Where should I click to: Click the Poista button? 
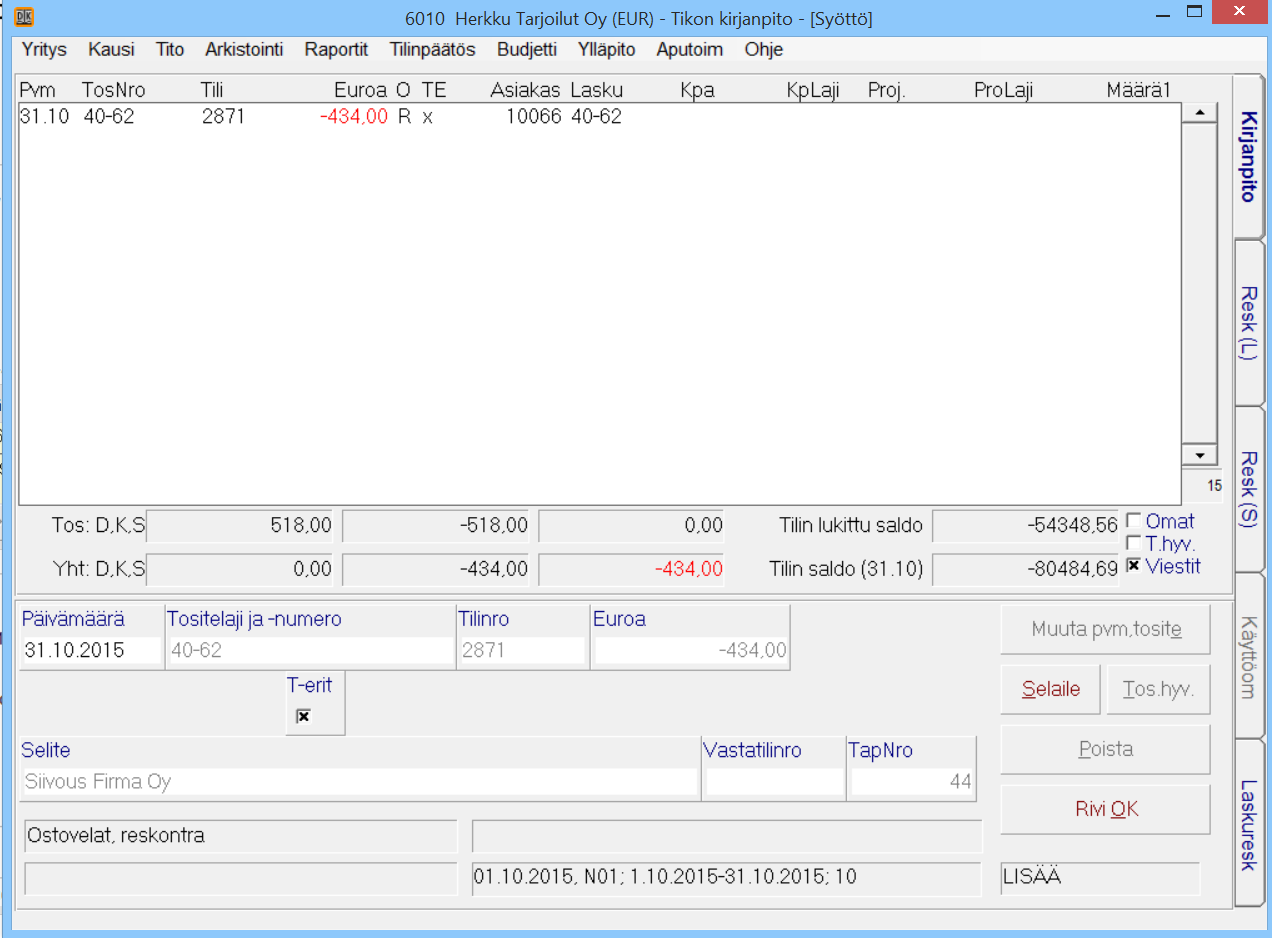point(1106,749)
